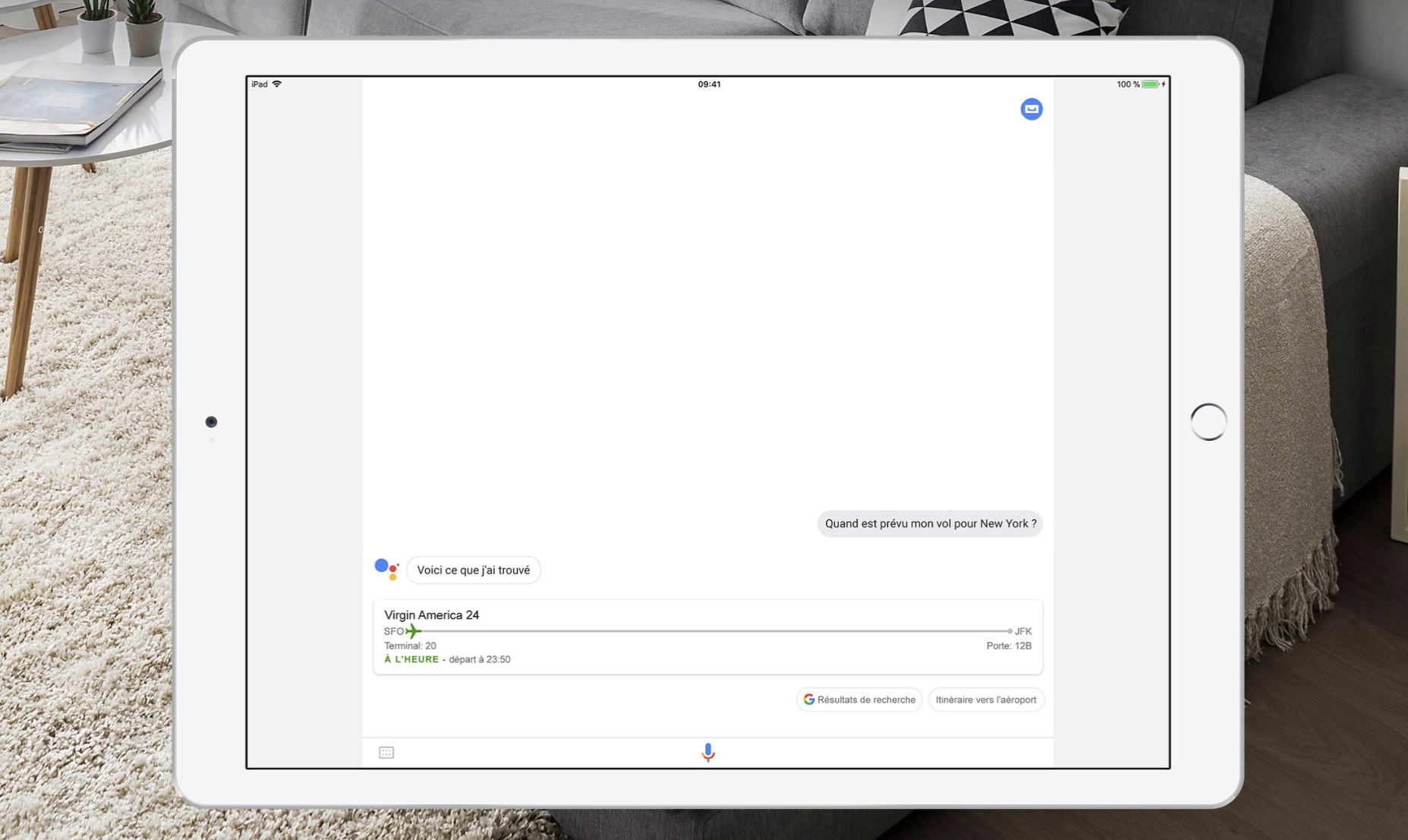Screen dimensions: 1408x840
Task: Tap the 'Voici ce que j'ai trouvé' bubble
Action: coord(474,570)
